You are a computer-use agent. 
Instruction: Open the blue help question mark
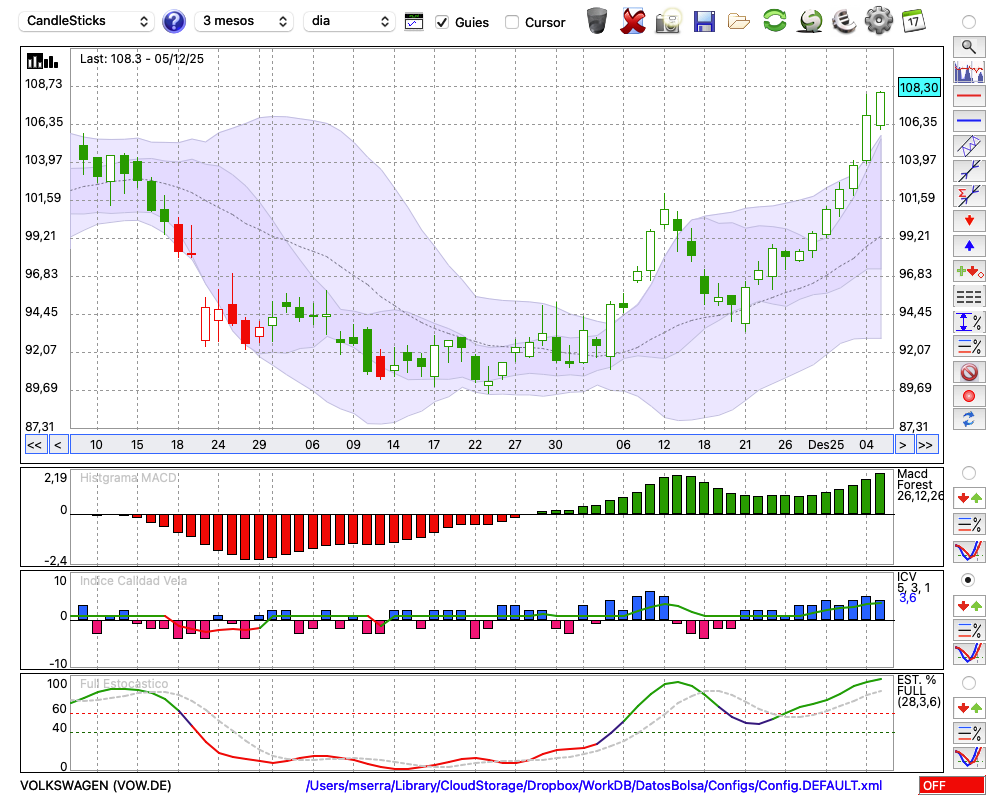pyautogui.click(x=174, y=21)
